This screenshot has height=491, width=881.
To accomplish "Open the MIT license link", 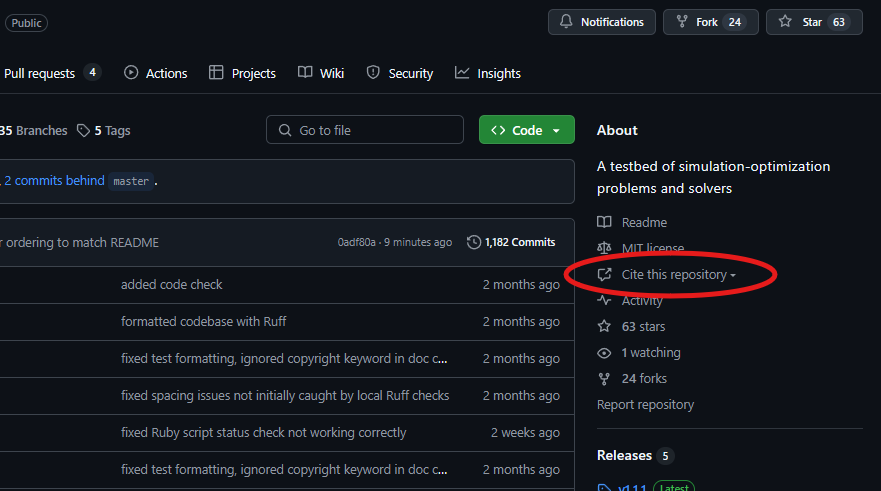I will 653,248.
